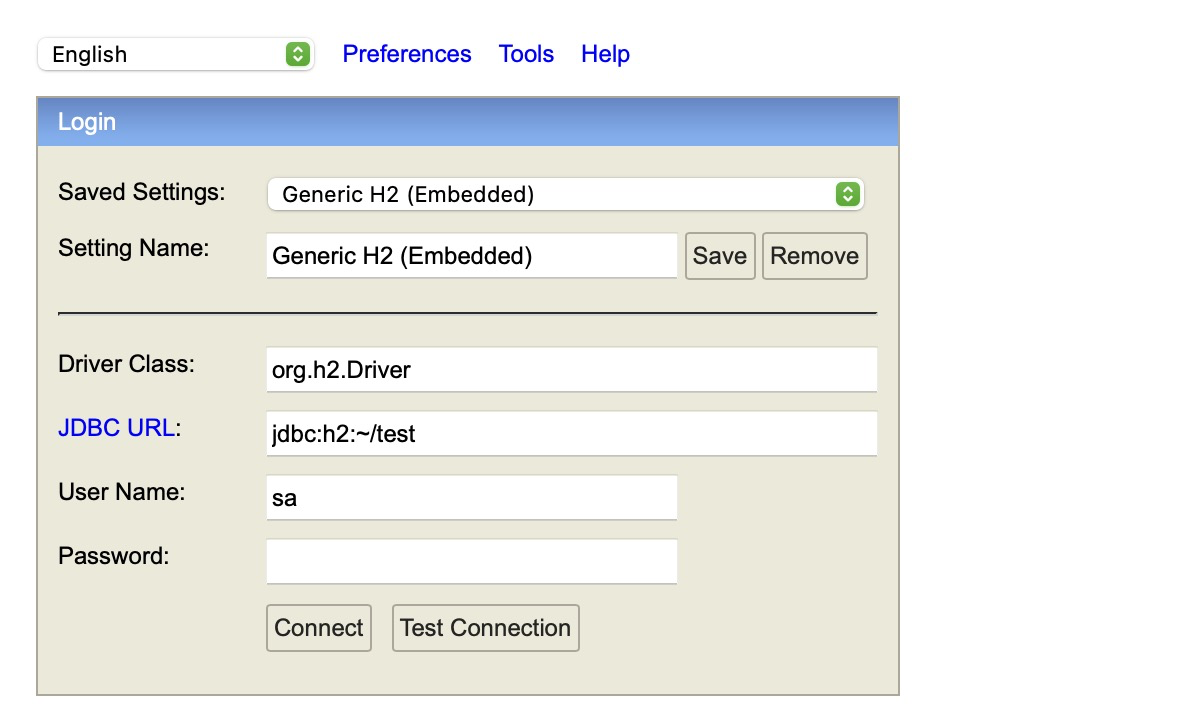
Task: Focus the User Name field containing sa
Action: (x=472, y=498)
